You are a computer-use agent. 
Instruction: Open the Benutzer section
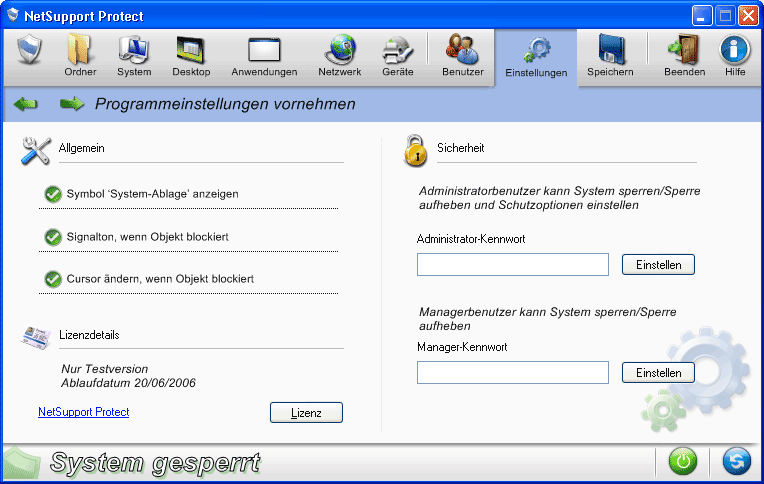[x=462, y=55]
